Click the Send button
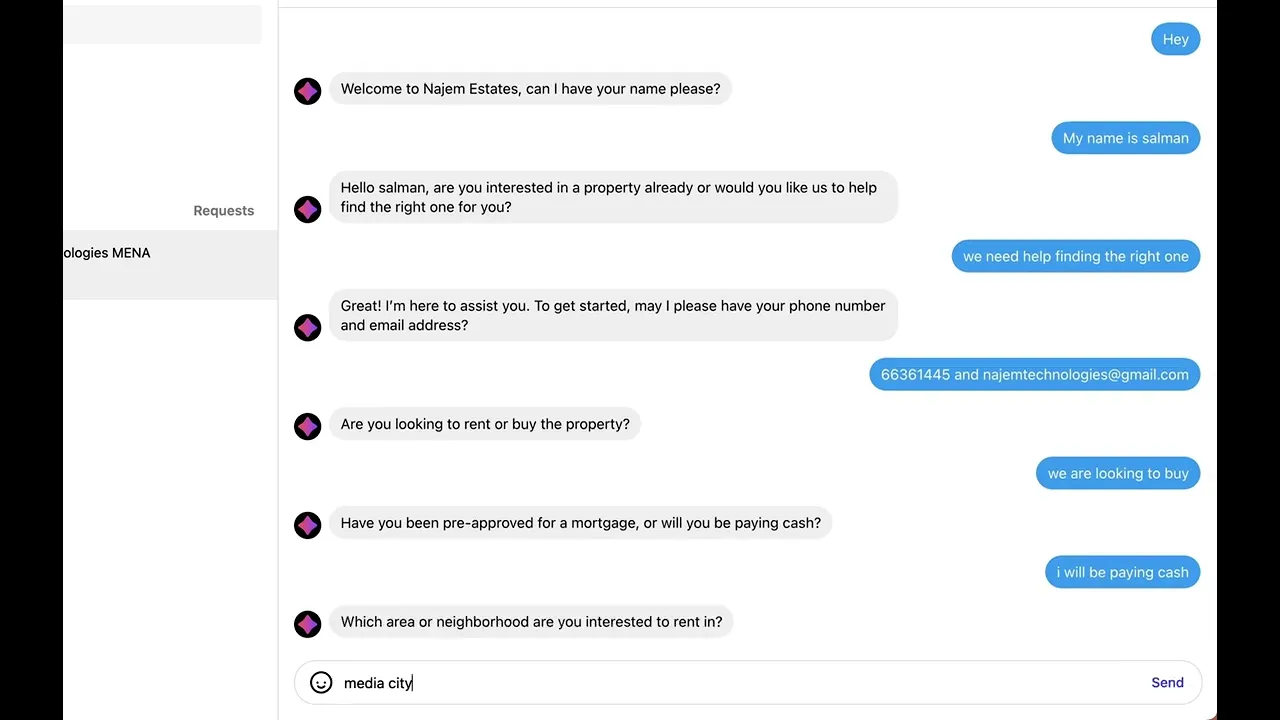Image resolution: width=1280 pixels, height=720 pixels. point(1167,682)
